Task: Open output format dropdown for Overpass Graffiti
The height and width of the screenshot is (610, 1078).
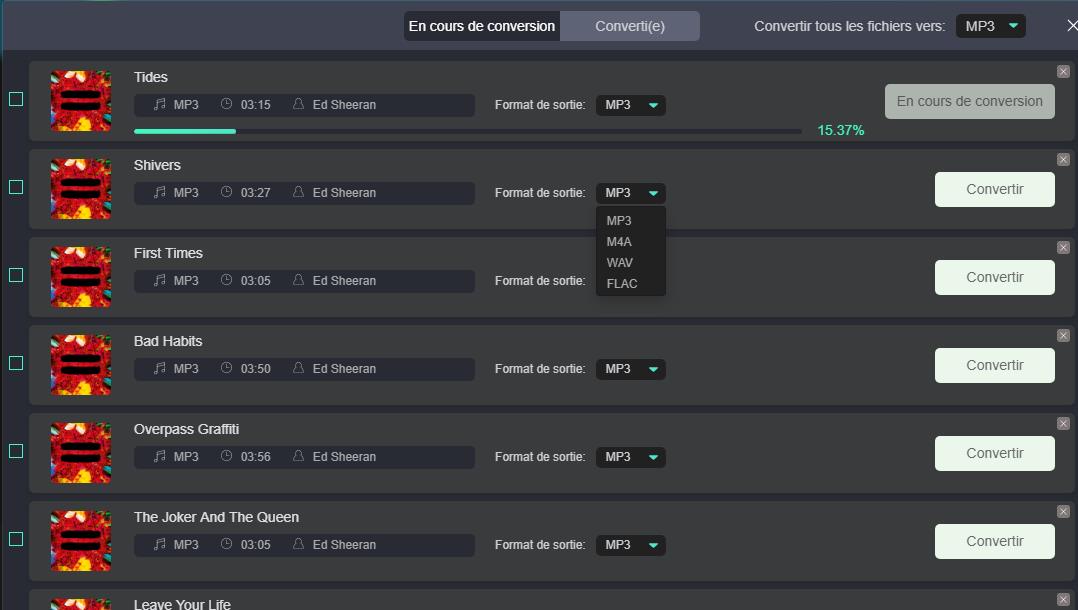Action: pyautogui.click(x=630, y=457)
